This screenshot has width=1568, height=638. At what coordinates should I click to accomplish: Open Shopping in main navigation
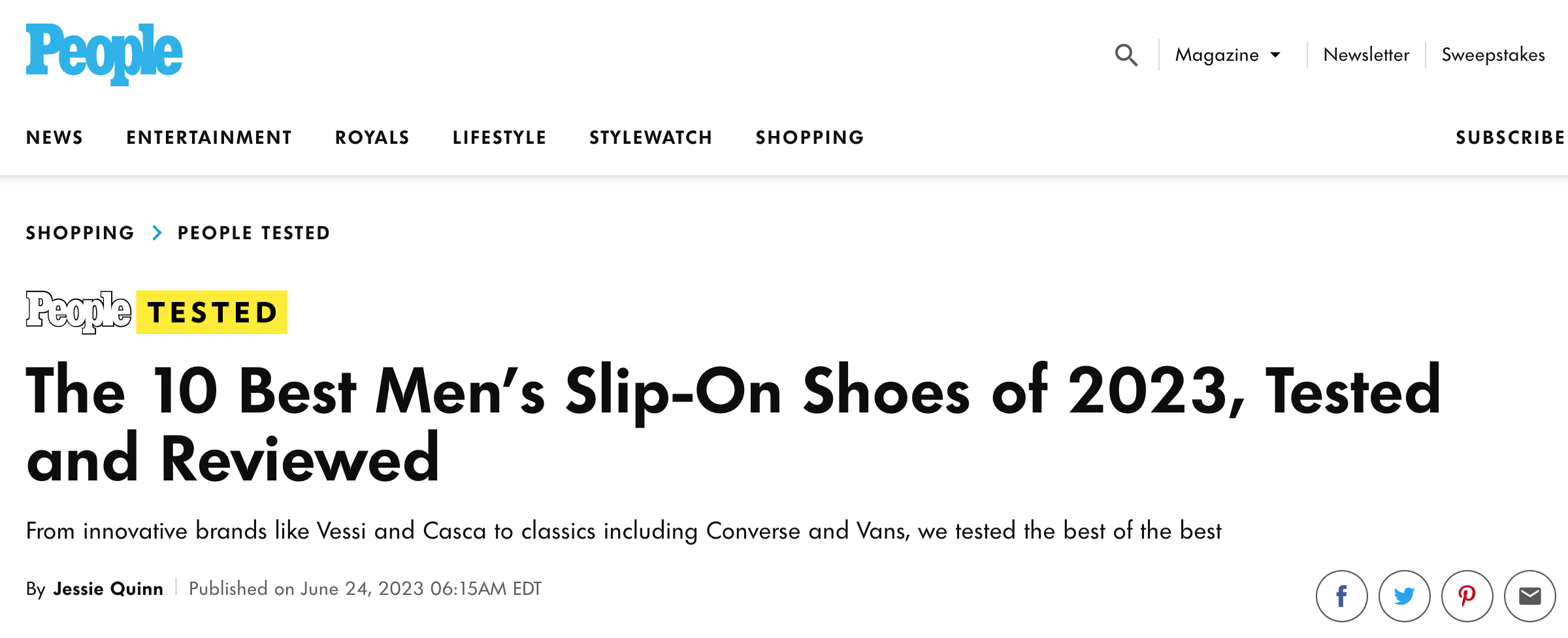click(x=810, y=137)
